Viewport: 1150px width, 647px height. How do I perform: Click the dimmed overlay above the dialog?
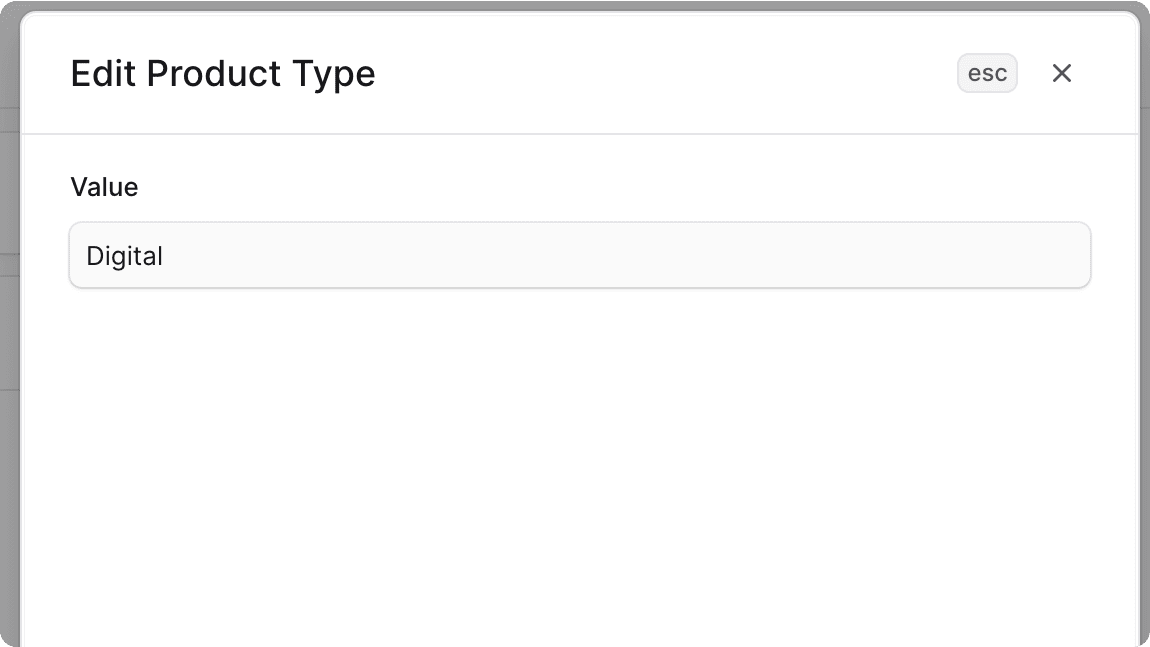[575, 5]
